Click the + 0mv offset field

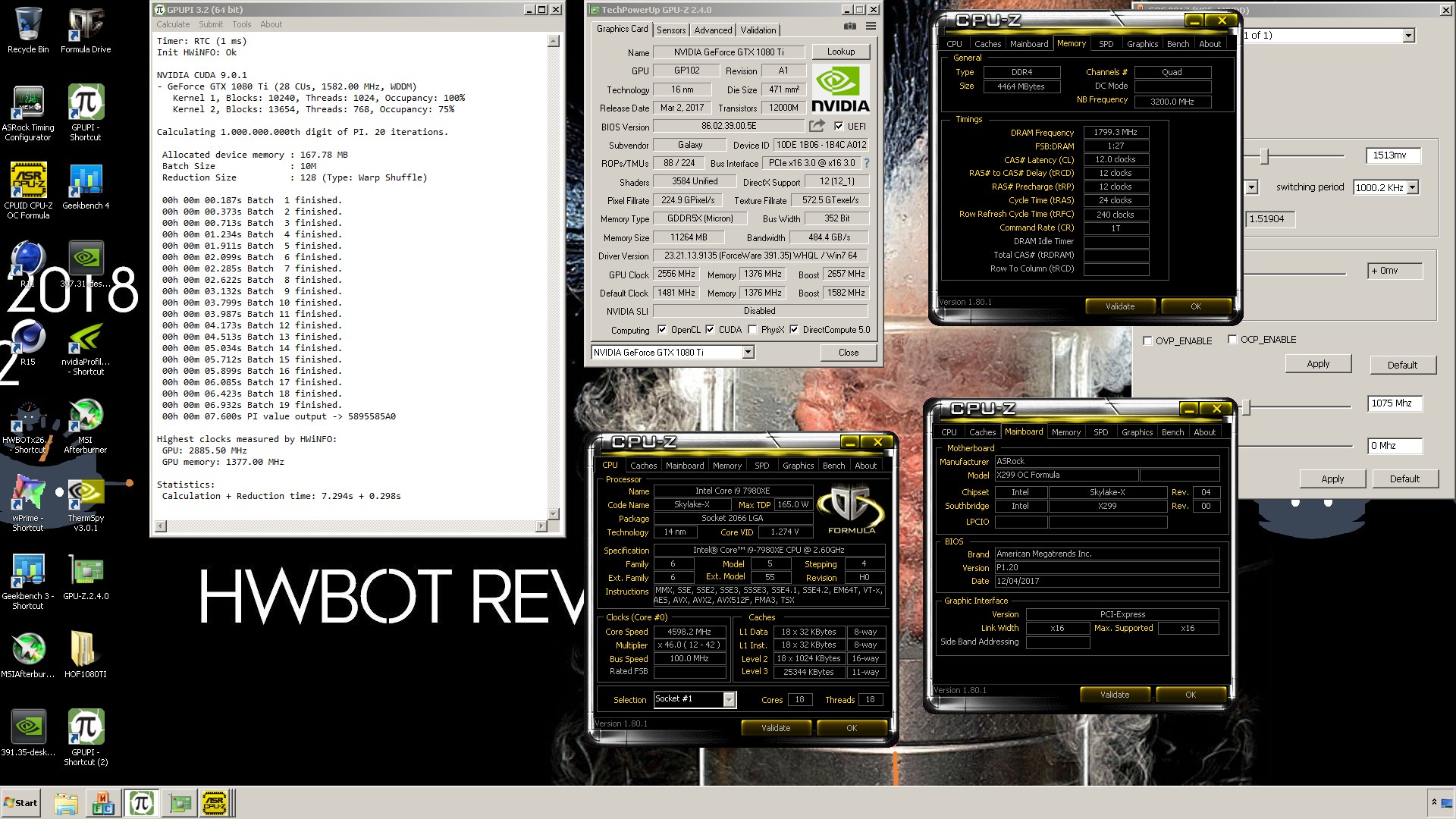click(1395, 271)
